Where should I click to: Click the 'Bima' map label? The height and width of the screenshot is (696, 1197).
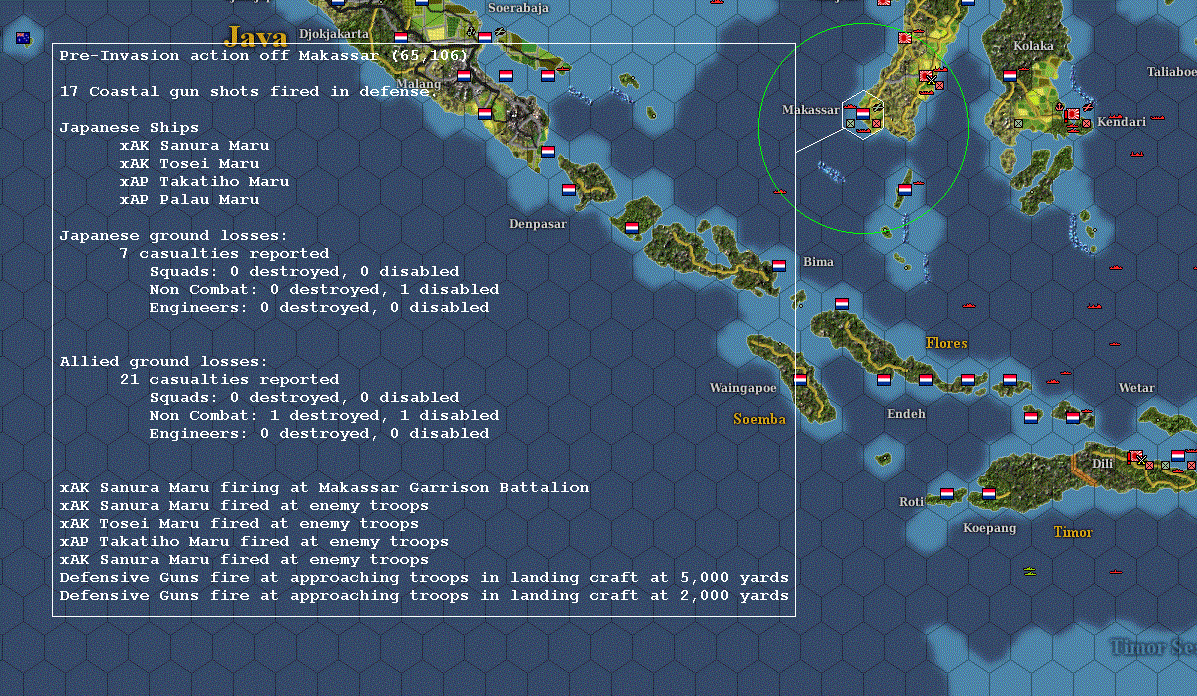[x=818, y=262]
